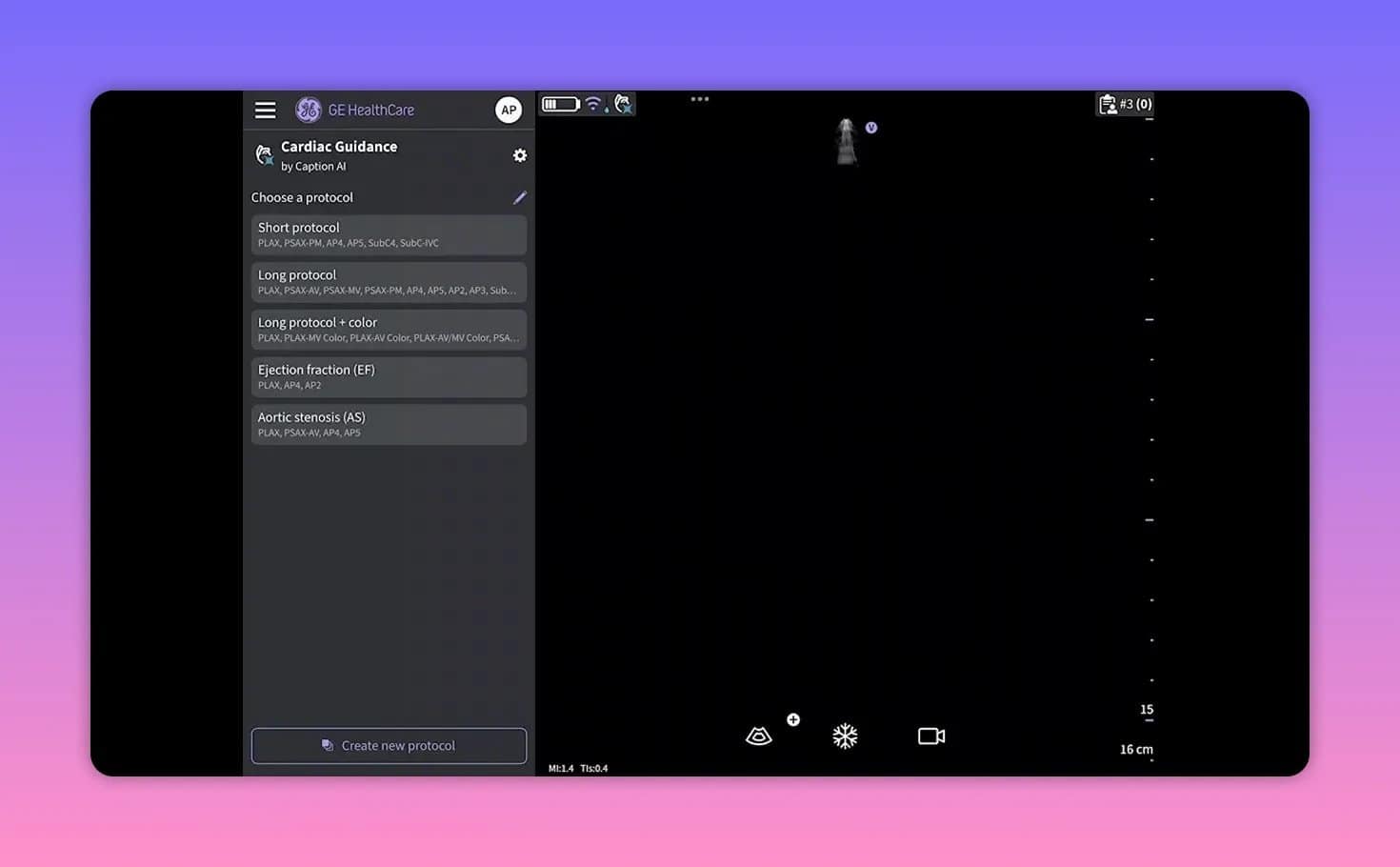Open the scan preset probe icon
Image resolution: width=1400 pixels, height=867 pixels.
(759, 736)
